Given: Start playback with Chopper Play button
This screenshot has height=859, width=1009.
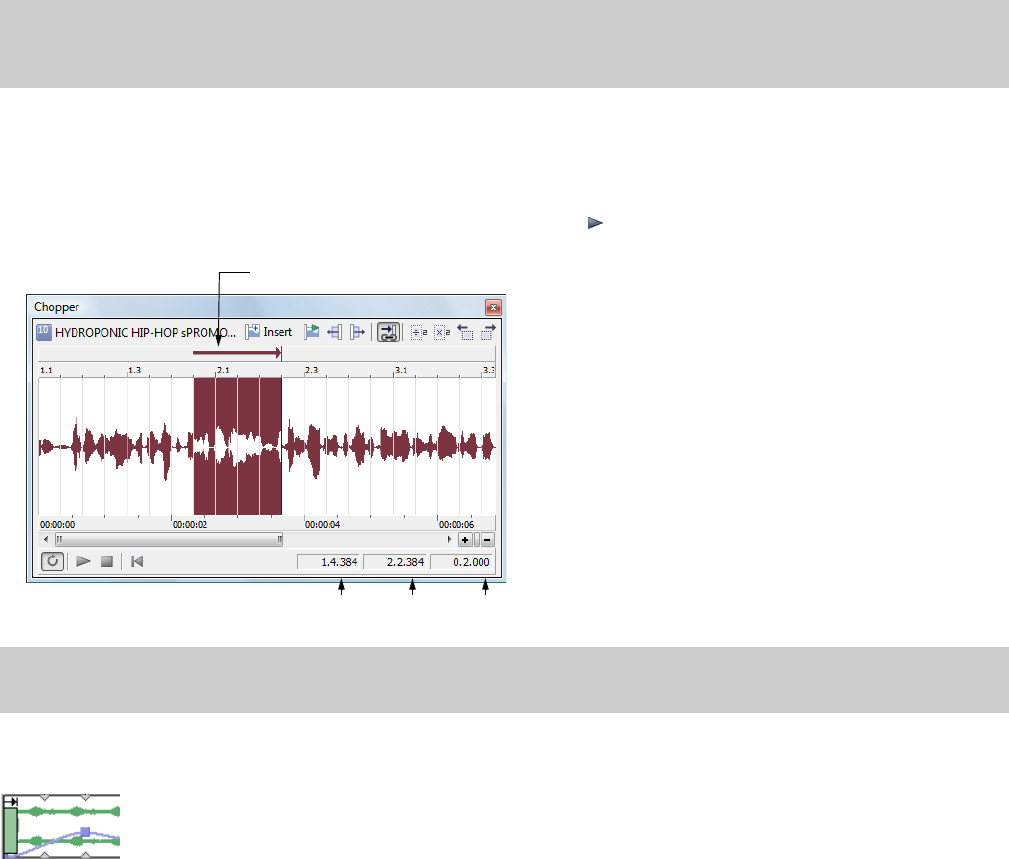Looking at the screenshot, I should (83, 561).
